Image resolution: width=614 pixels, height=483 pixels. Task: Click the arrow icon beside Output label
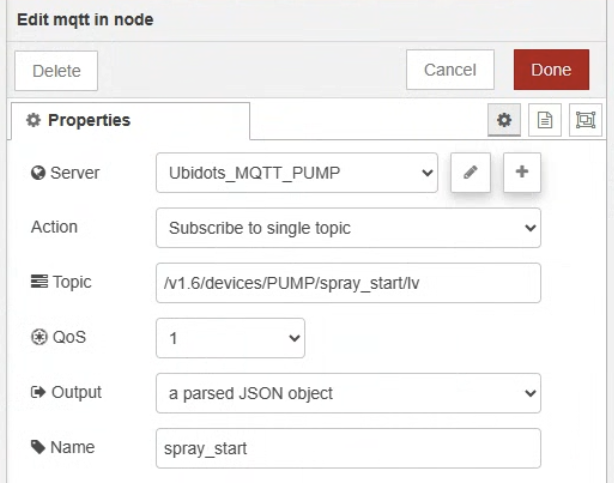tap(38, 393)
